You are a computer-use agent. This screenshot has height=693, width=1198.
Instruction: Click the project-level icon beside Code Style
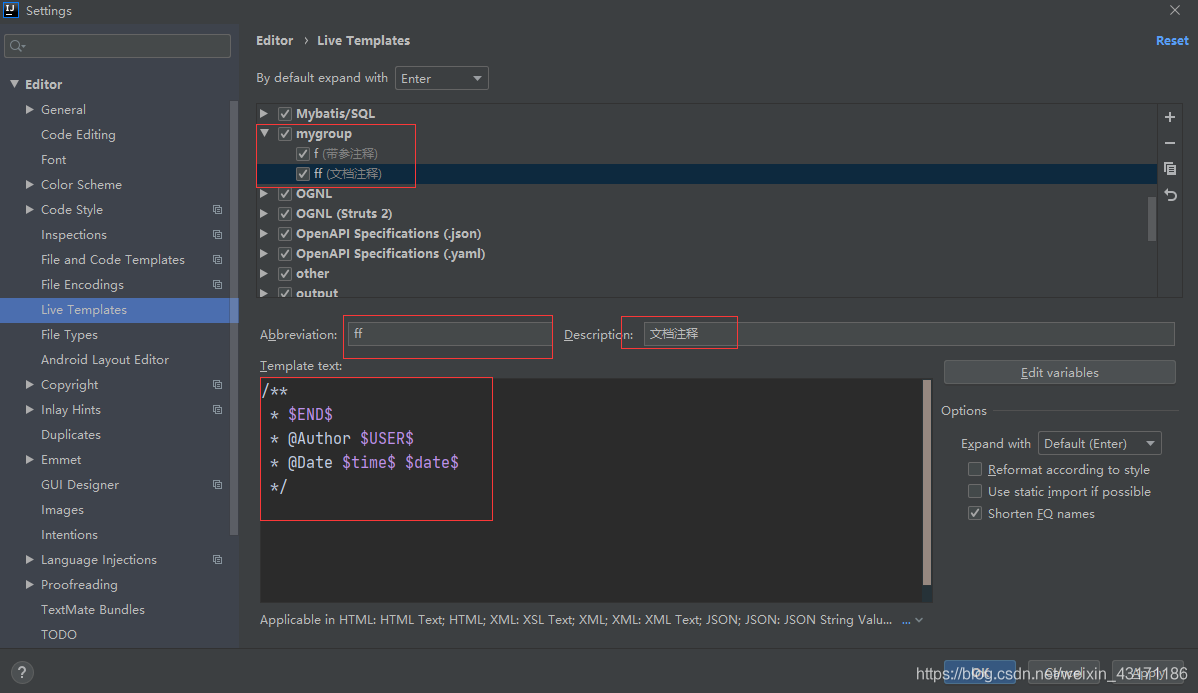pyautogui.click(x=218, y=209)
